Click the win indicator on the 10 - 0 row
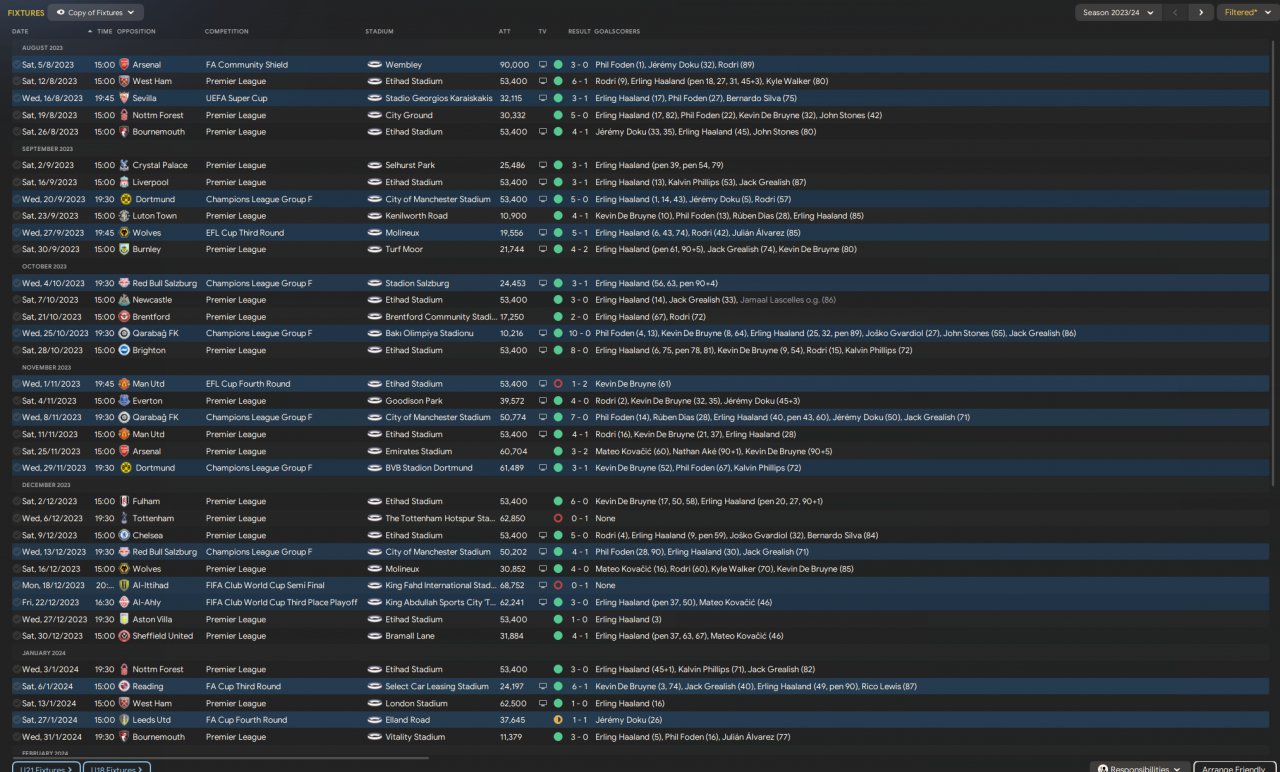The width and height of the screenshot is (1280, 772). (558, 333)
